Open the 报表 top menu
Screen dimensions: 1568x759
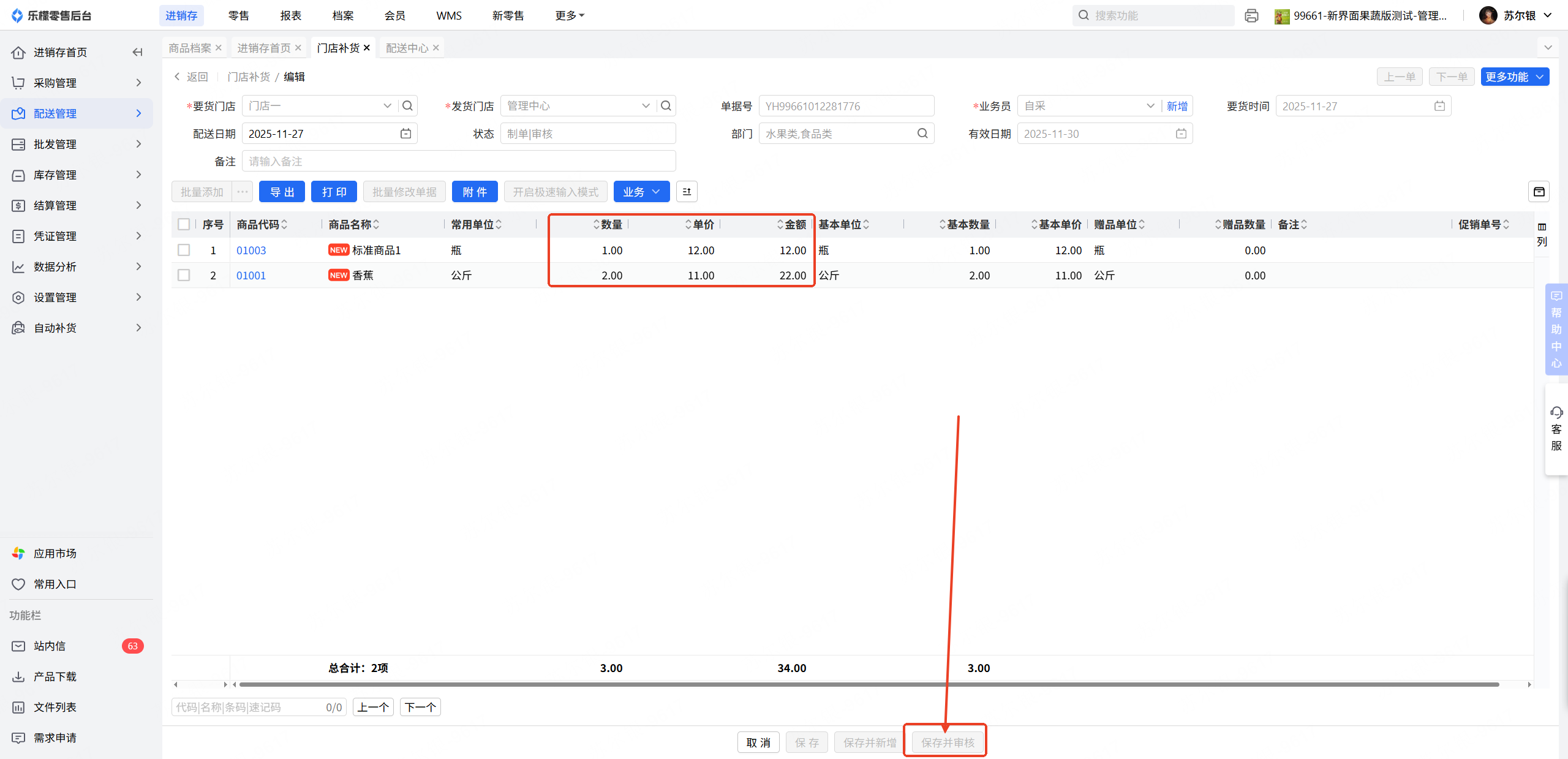tap(290, 15)
